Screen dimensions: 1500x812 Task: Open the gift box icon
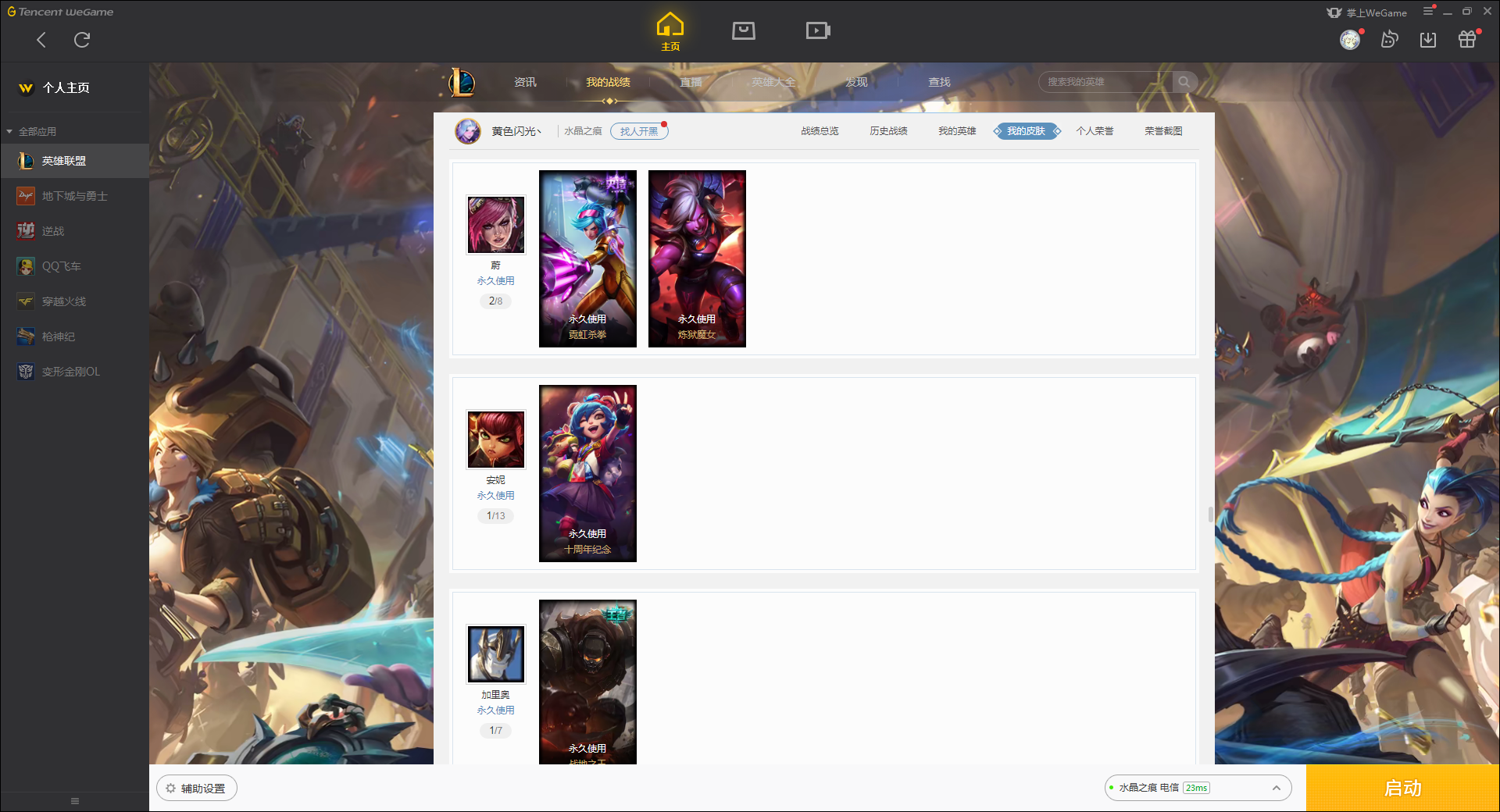1467,40
